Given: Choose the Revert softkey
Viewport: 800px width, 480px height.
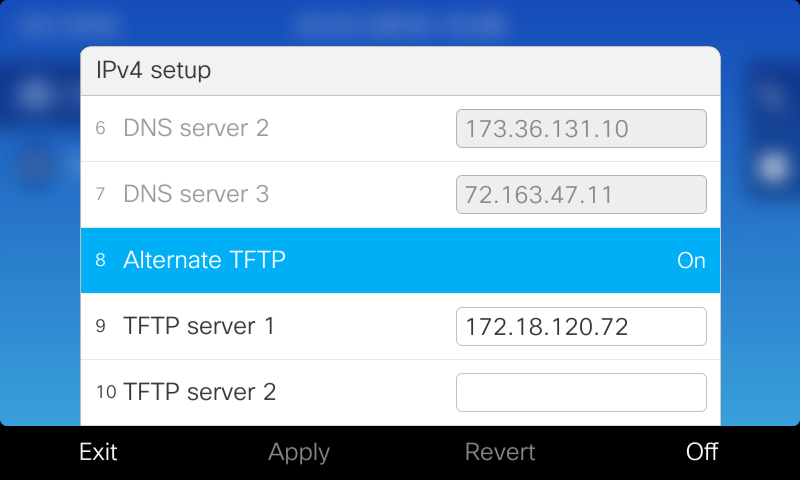Looking at the screenshot, I should click(x=500, y=452).
